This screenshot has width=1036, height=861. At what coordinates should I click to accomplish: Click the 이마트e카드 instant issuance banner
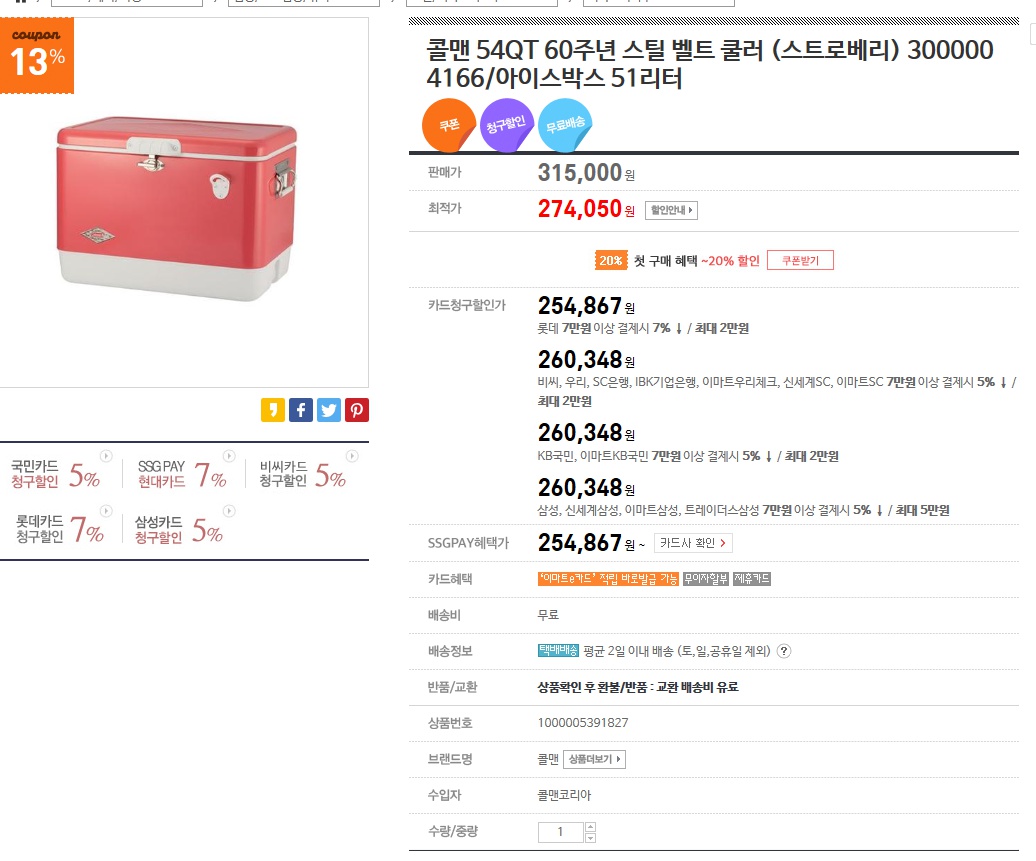coord(608,579)
